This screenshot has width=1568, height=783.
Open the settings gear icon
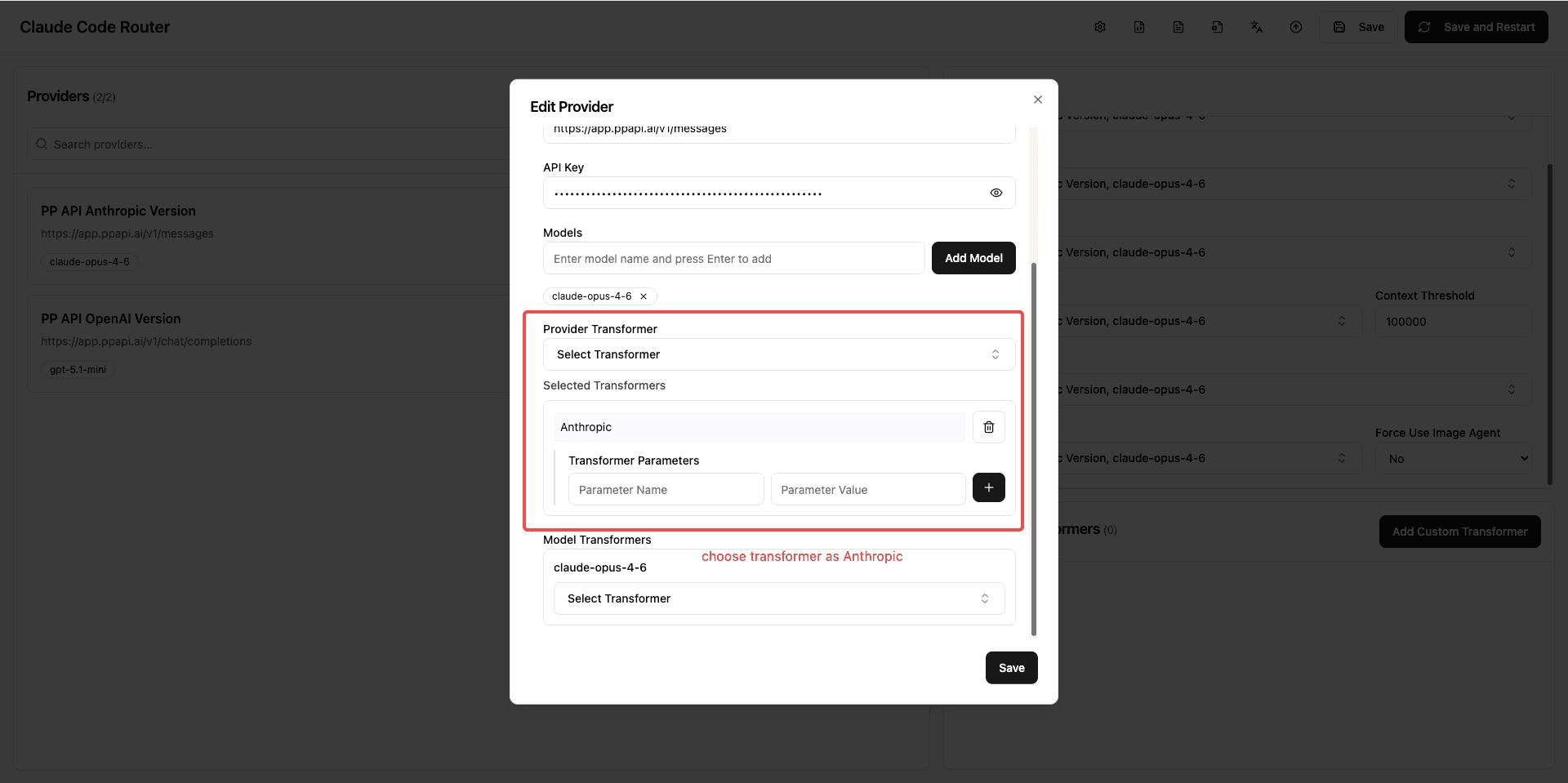[x=1099, y=26]
